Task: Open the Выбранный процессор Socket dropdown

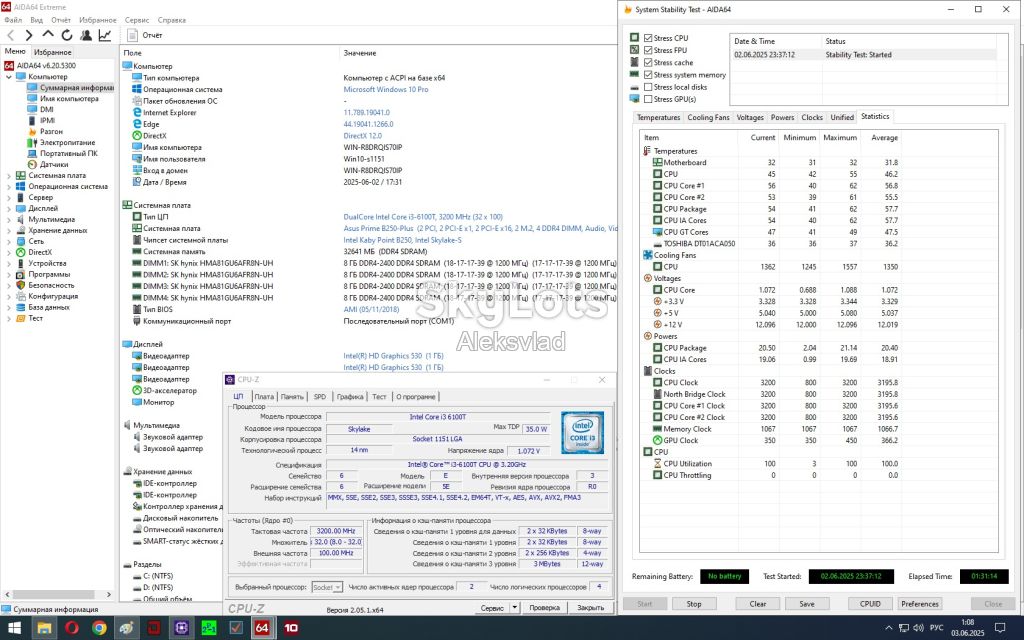Action: (327, 587)
